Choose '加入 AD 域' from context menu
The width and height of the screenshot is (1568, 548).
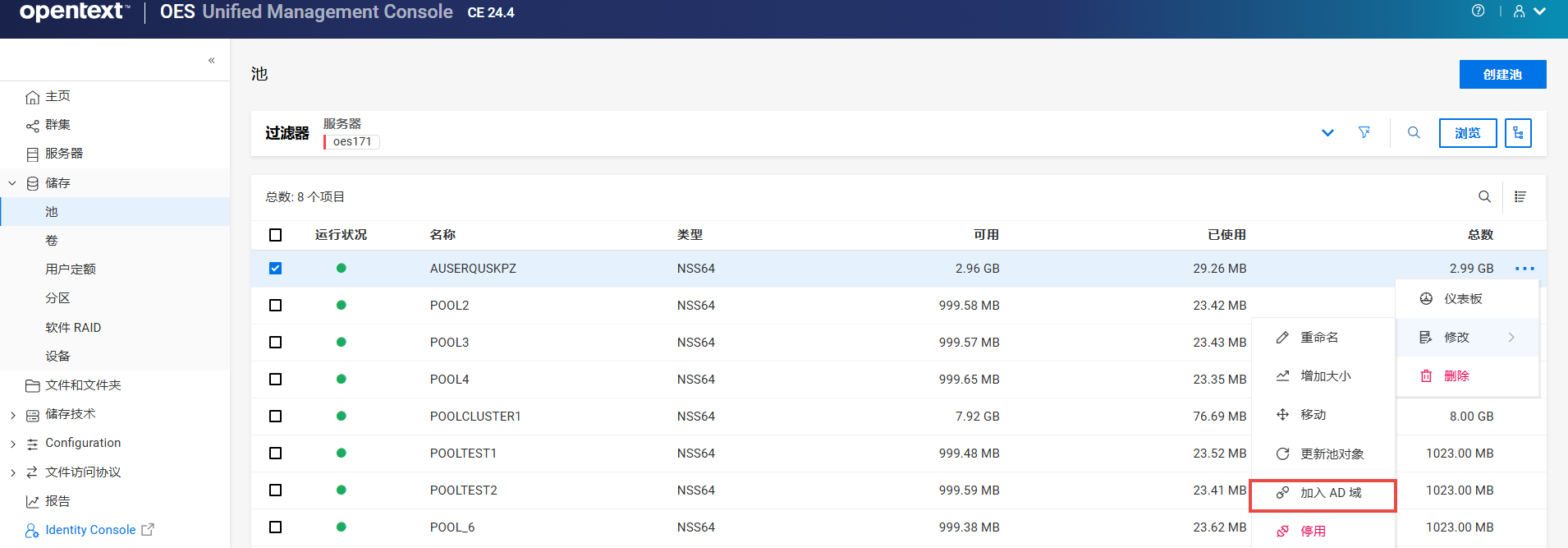[x=1330, y=493]
